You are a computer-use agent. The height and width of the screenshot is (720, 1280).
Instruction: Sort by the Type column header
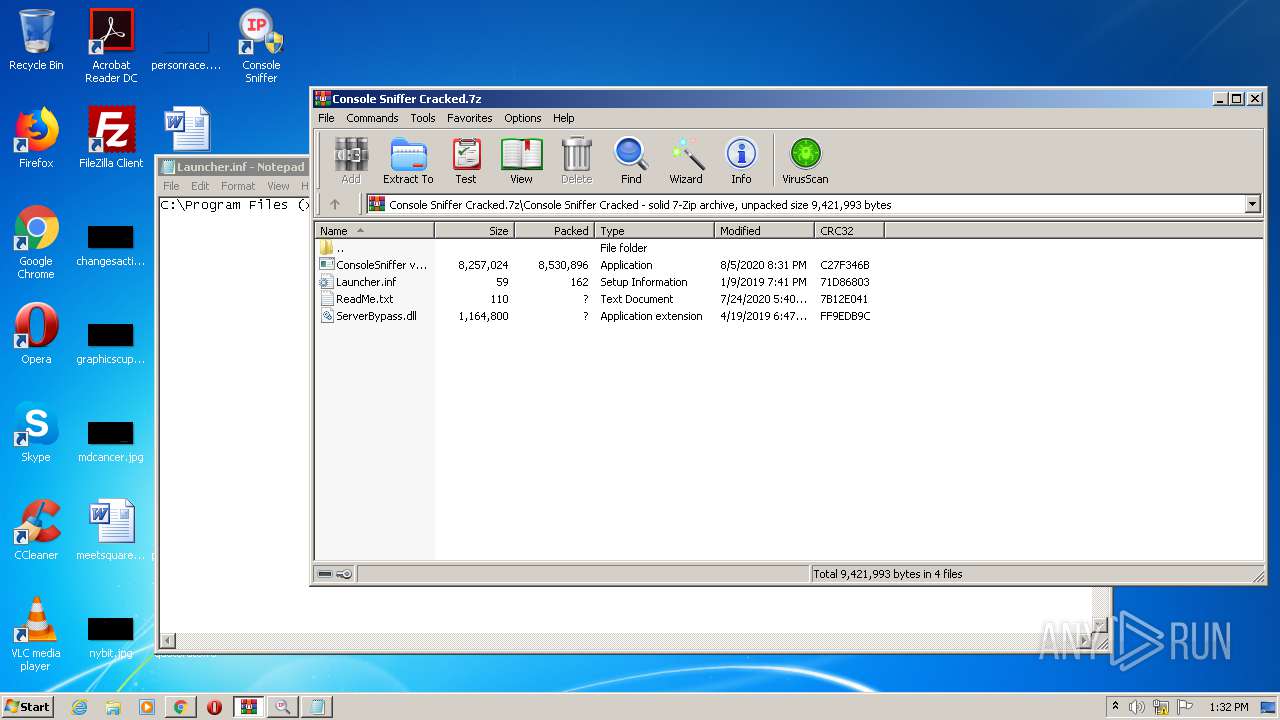point(654,230)
